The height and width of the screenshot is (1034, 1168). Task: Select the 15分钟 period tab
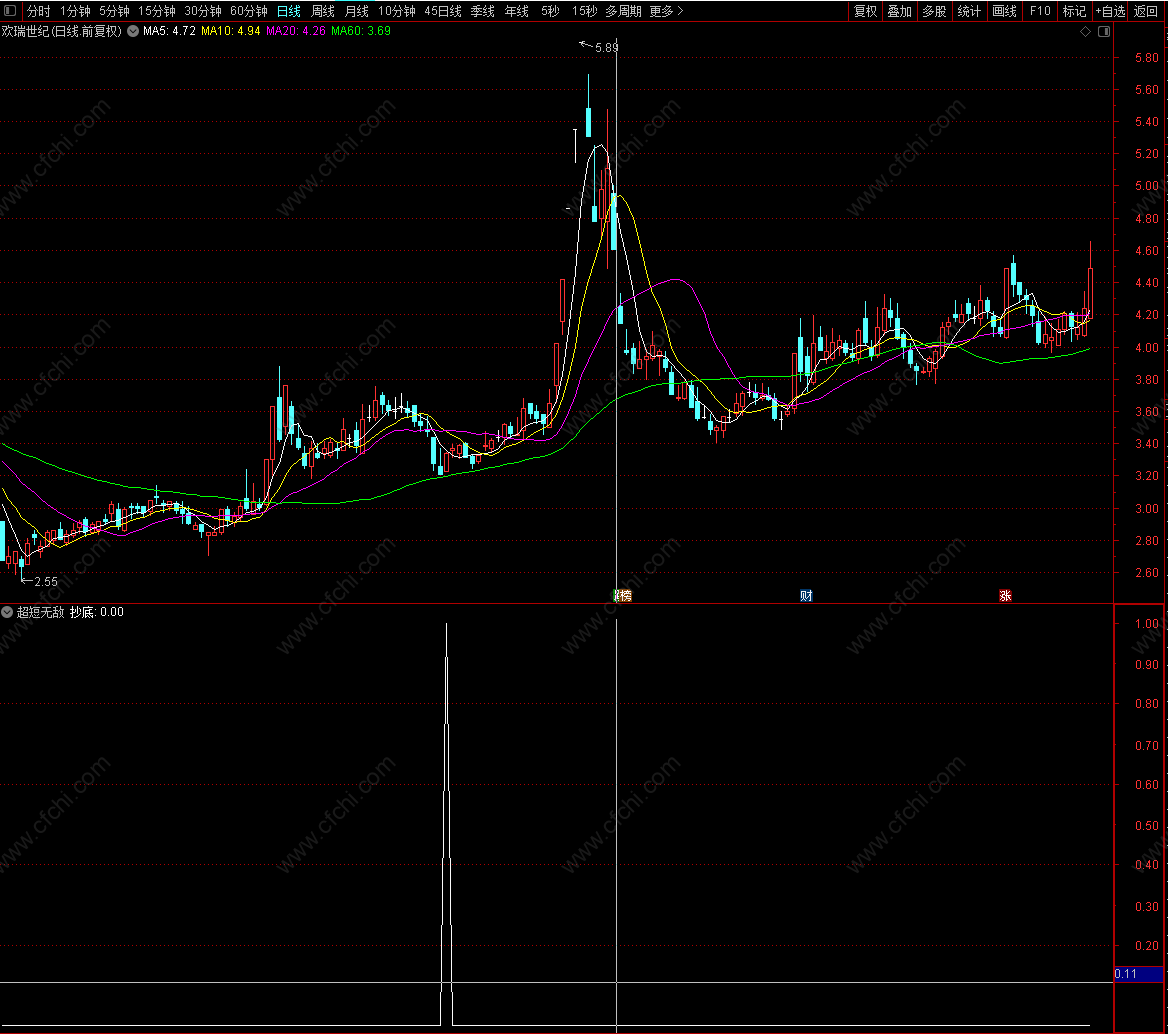point(156,11)
